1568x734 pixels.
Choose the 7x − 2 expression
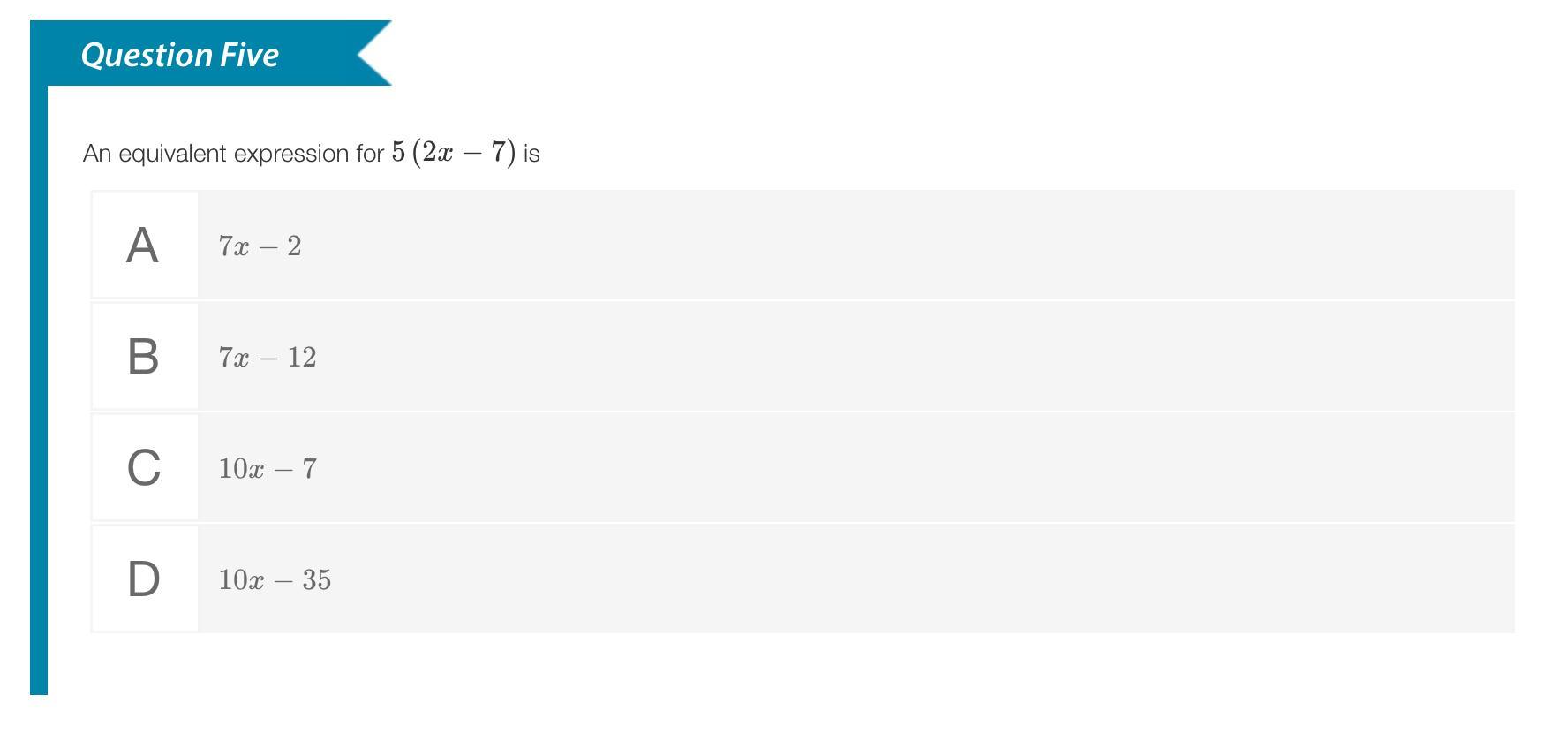[260, 246]
